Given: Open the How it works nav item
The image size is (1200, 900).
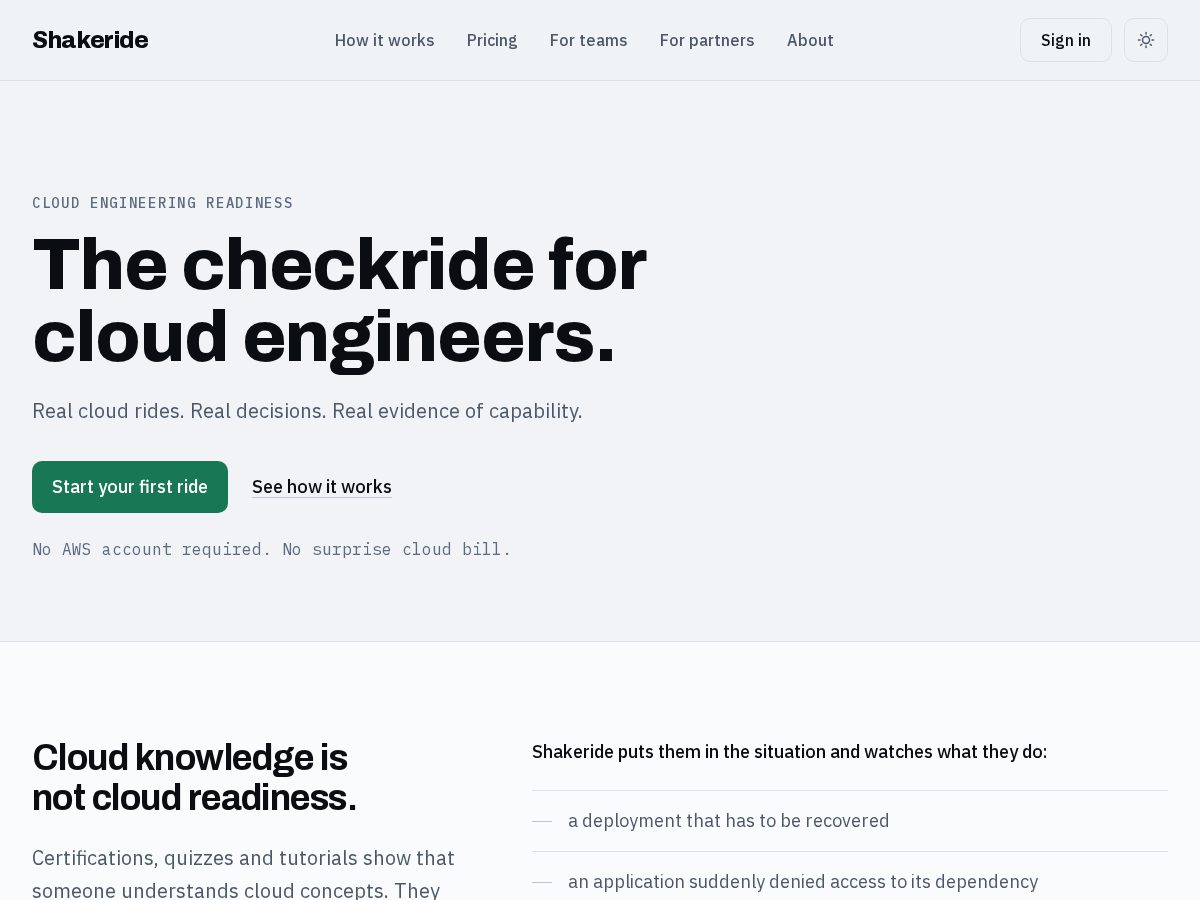Looking at the screenshot, I should [x=385, y=40].
